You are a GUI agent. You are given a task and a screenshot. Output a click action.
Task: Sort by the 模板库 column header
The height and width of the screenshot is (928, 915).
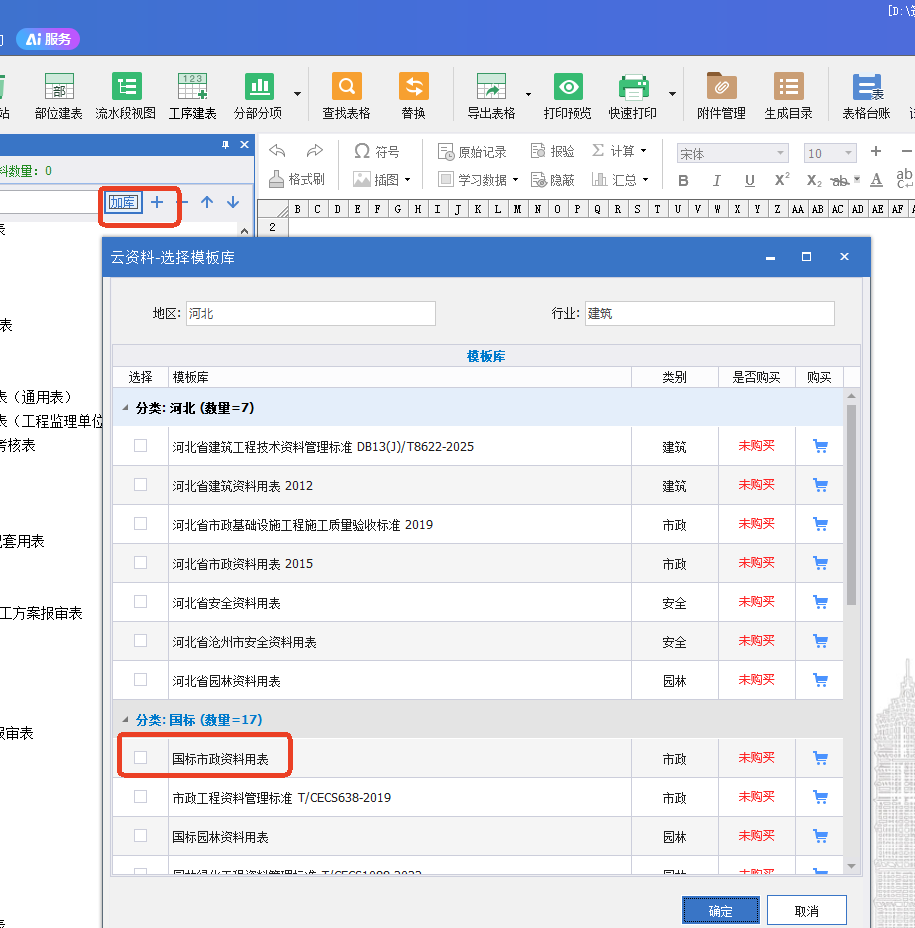(x=399, y=377)
